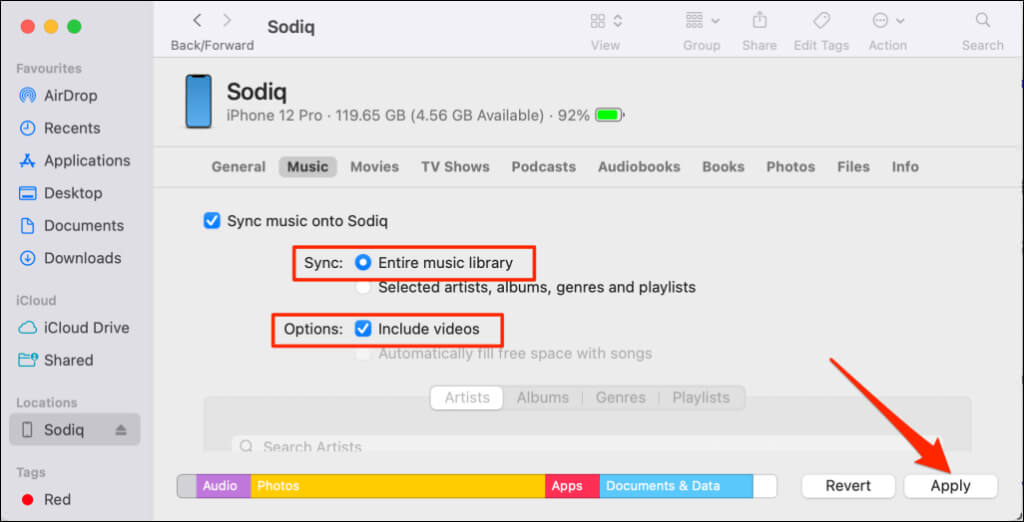1024x522 pixels.
Task: Switch to the Photos tab
Action: tap(790, 167)
